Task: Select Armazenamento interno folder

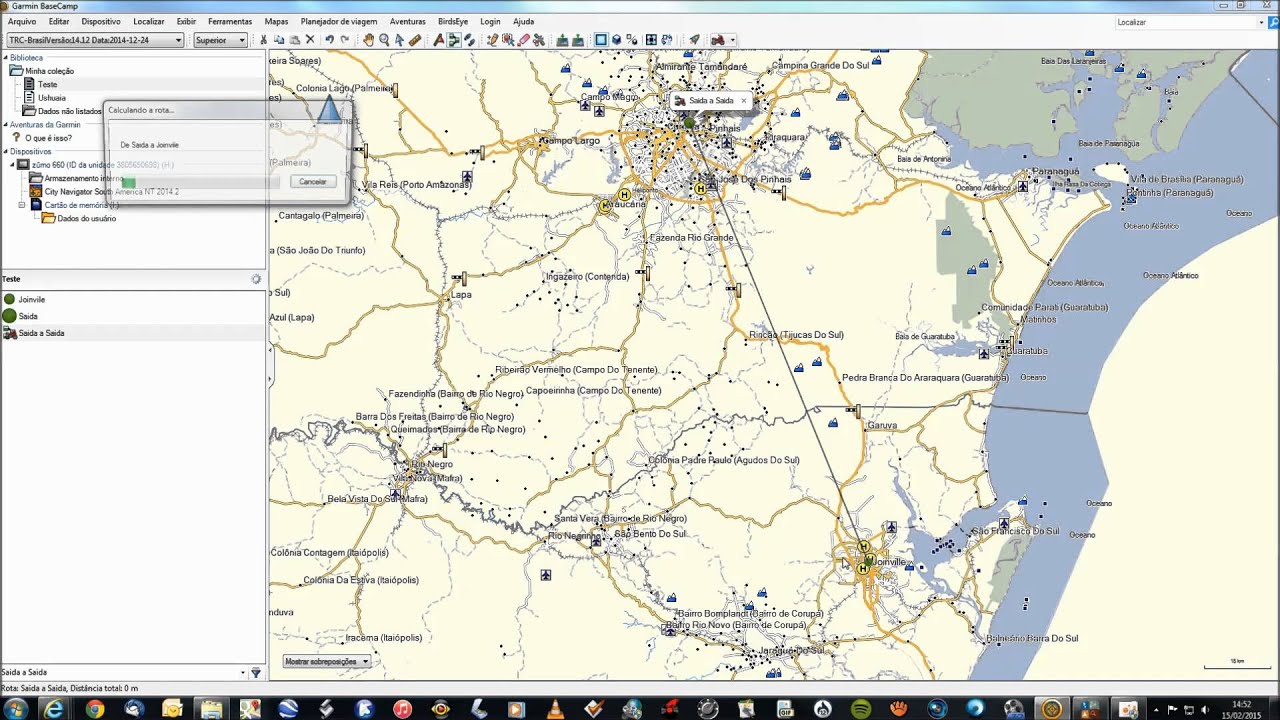Action: [83, 178]
